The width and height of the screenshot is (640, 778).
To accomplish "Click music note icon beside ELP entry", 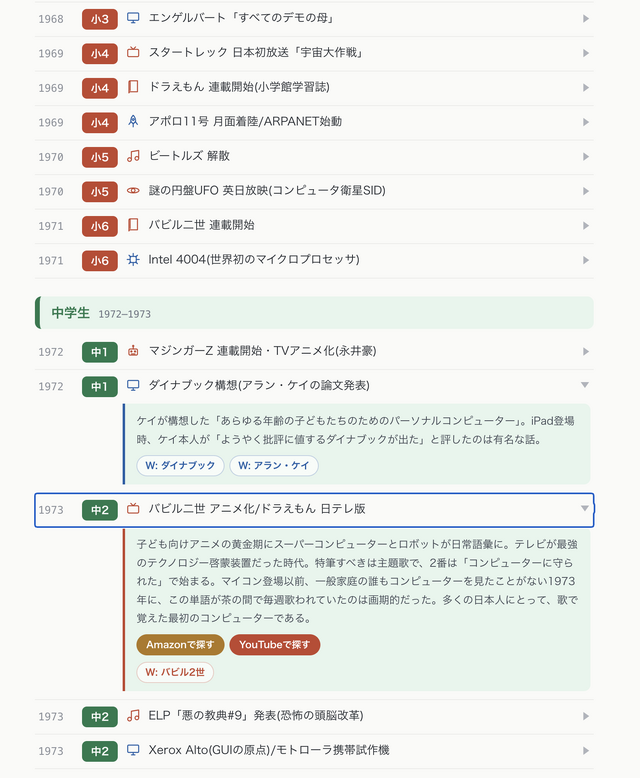I will tap(133, 716).
